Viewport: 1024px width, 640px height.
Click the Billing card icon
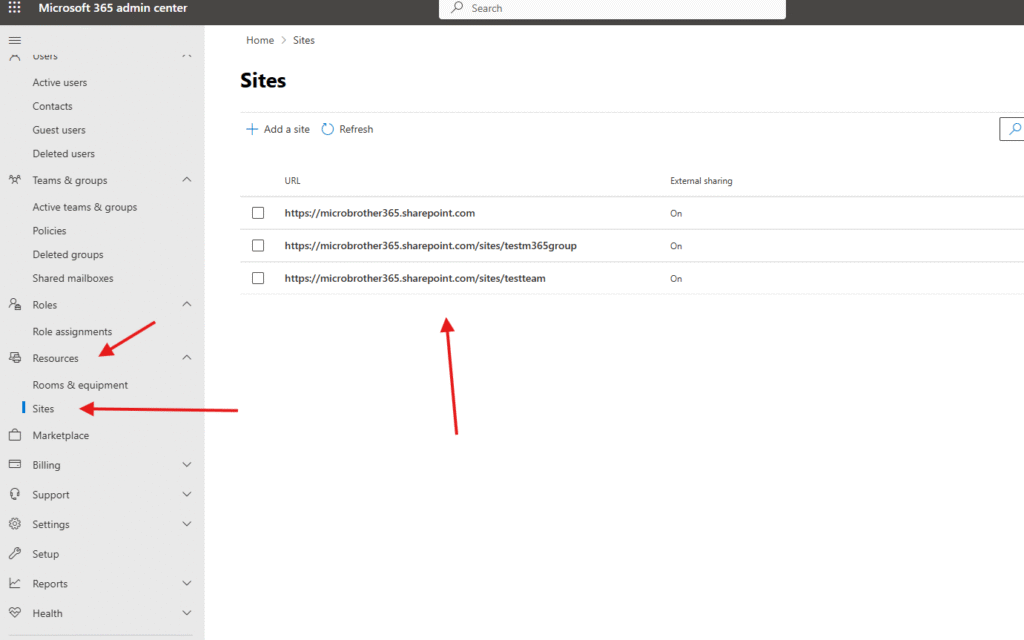14,465
